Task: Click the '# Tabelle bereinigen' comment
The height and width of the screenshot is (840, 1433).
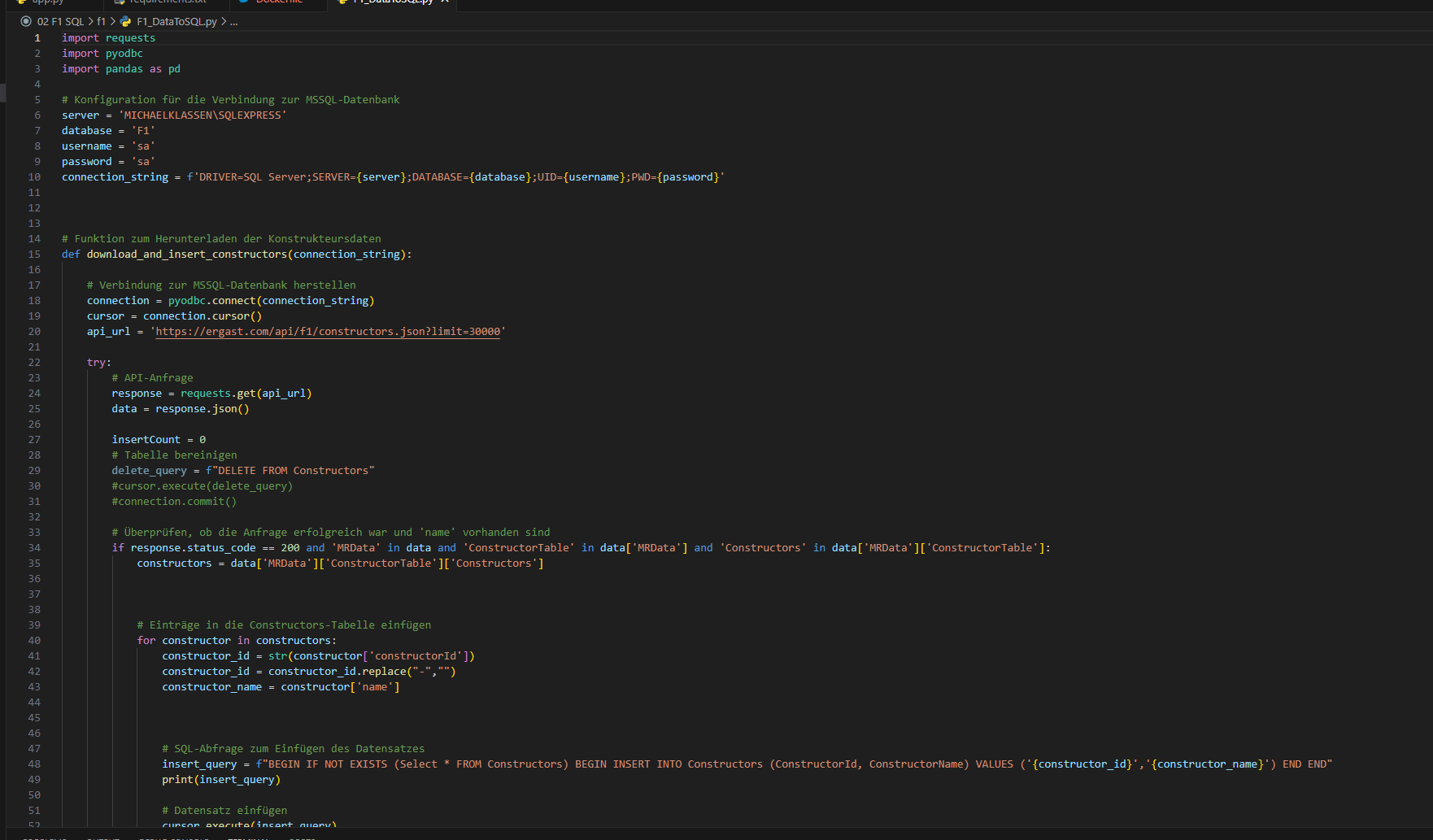Action: [175, 455]
